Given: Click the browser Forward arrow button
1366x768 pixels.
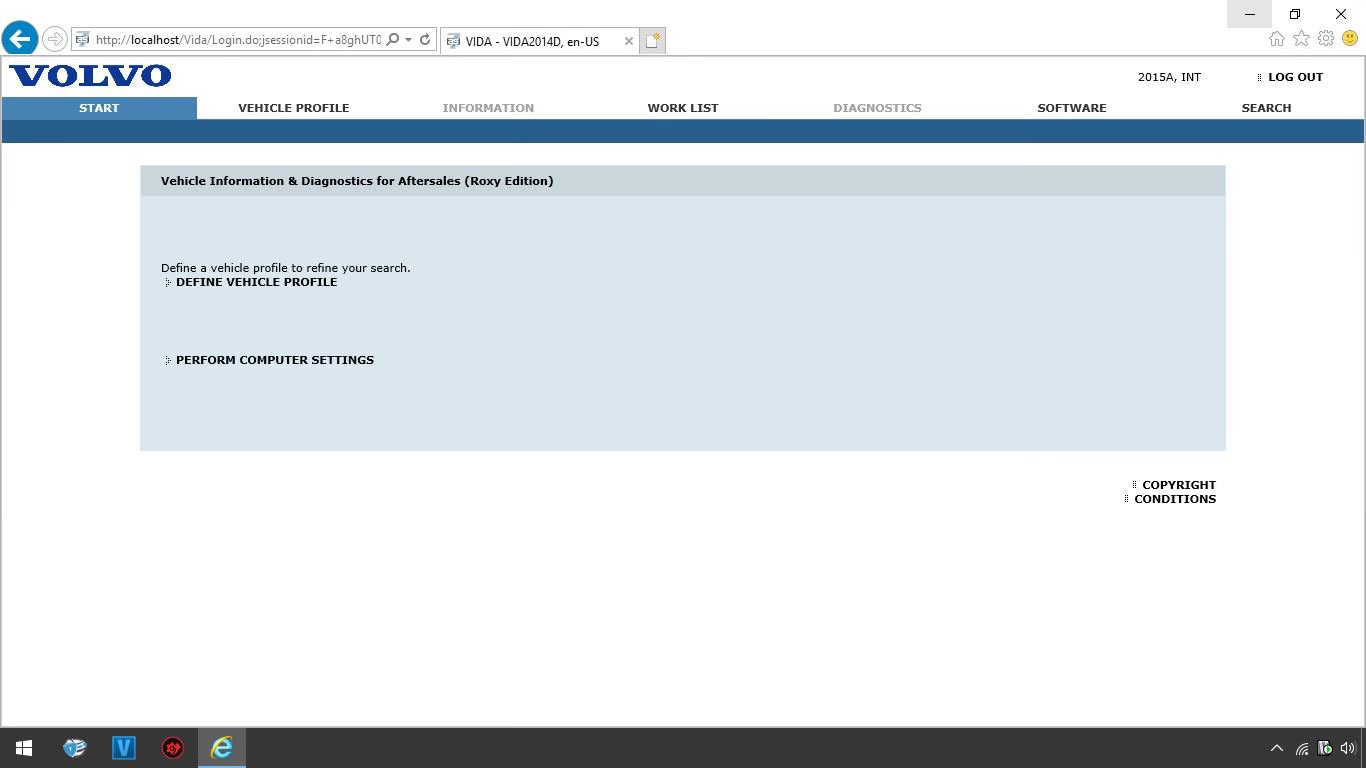Looking at the screenshot, I should click(x=54, y=40).
